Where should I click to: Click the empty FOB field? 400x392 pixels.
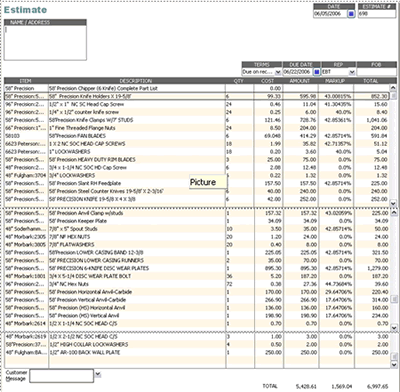377,72
